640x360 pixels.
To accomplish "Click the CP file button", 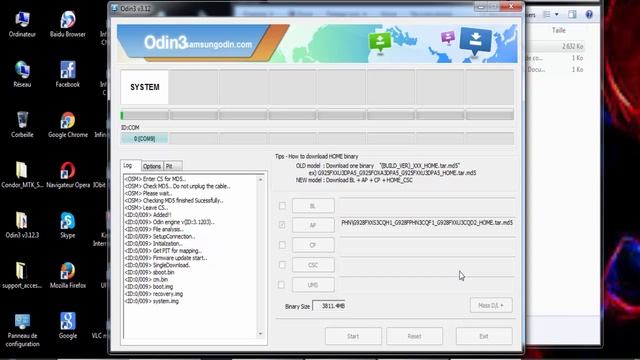I will 313,245.
